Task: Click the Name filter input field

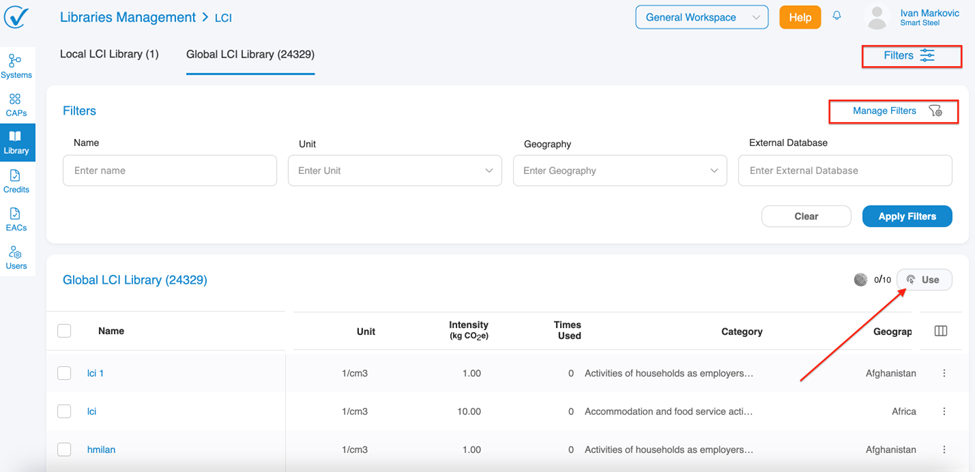Action: tap(169, 171)
